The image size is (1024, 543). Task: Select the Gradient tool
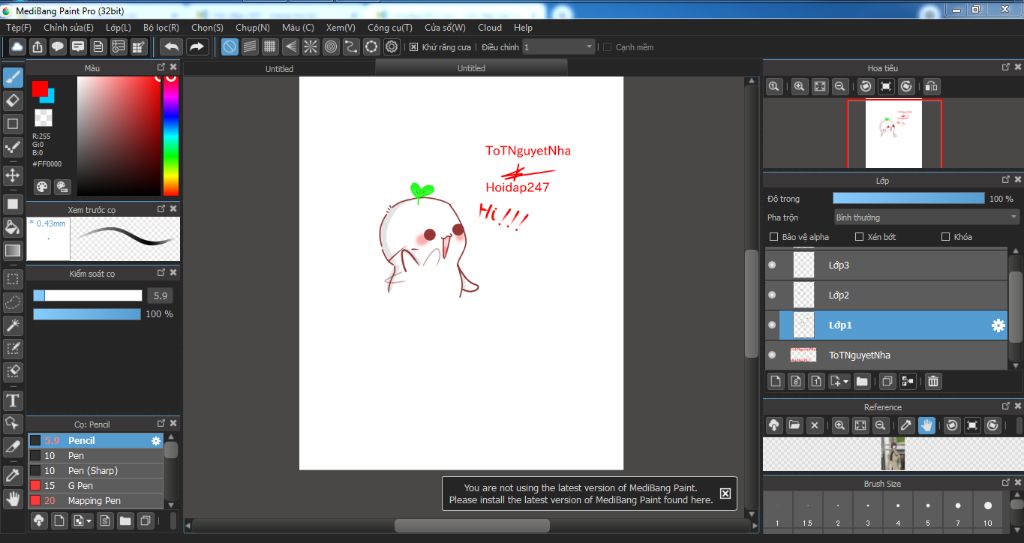pyautogui.click(x=12, y=250)
